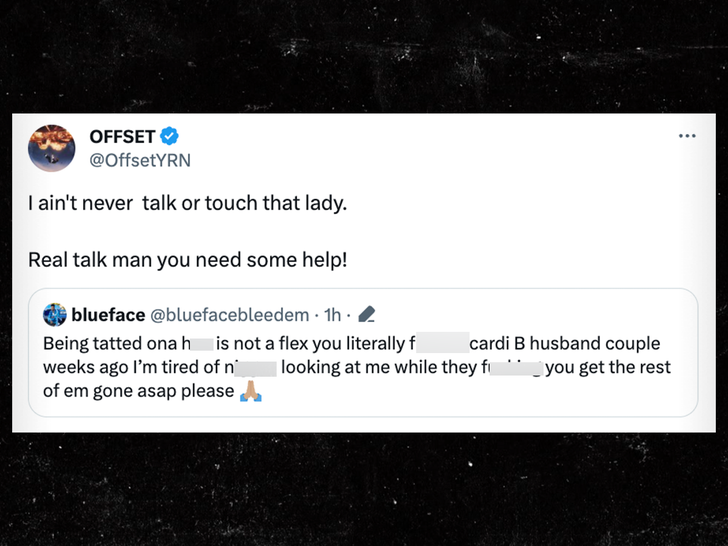Click the praying hands emoji
This screenshot has height=546, width=728.
[x=249, y=392]
